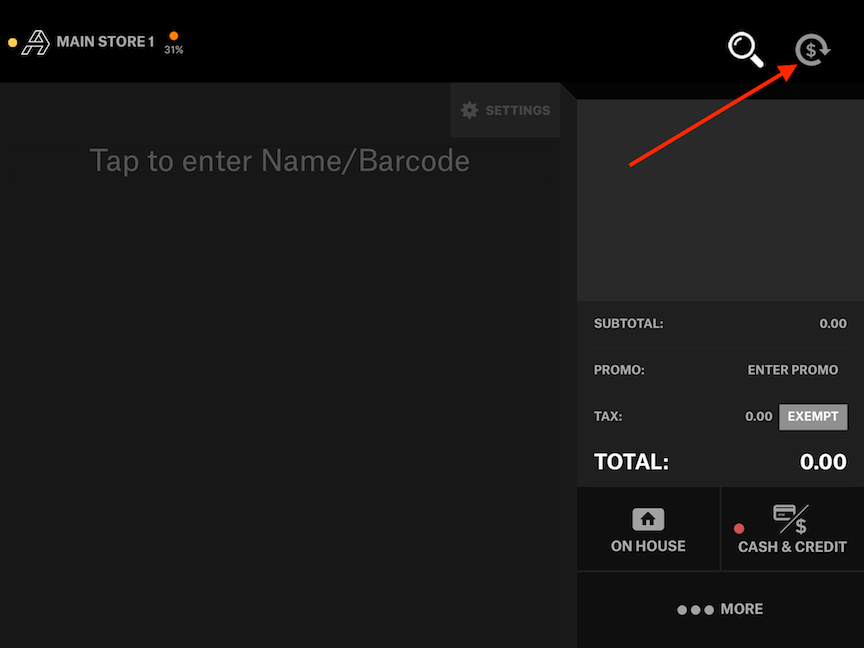
Task: Tap ENTER PROMO to add a code
Action: (x=792, y=370)
